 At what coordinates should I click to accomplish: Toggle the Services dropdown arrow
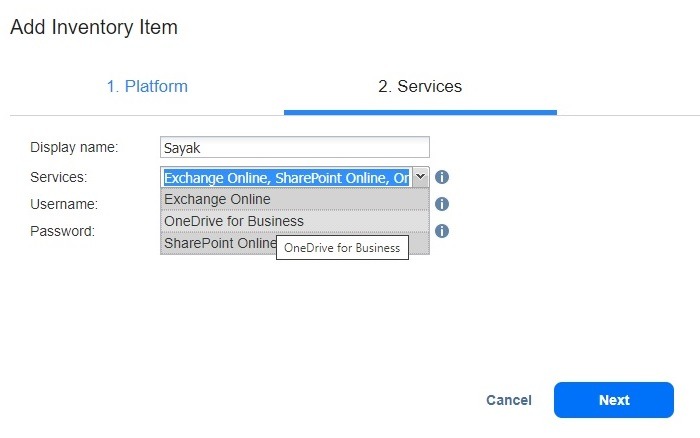pyautogui.click(x=421, y=177)
